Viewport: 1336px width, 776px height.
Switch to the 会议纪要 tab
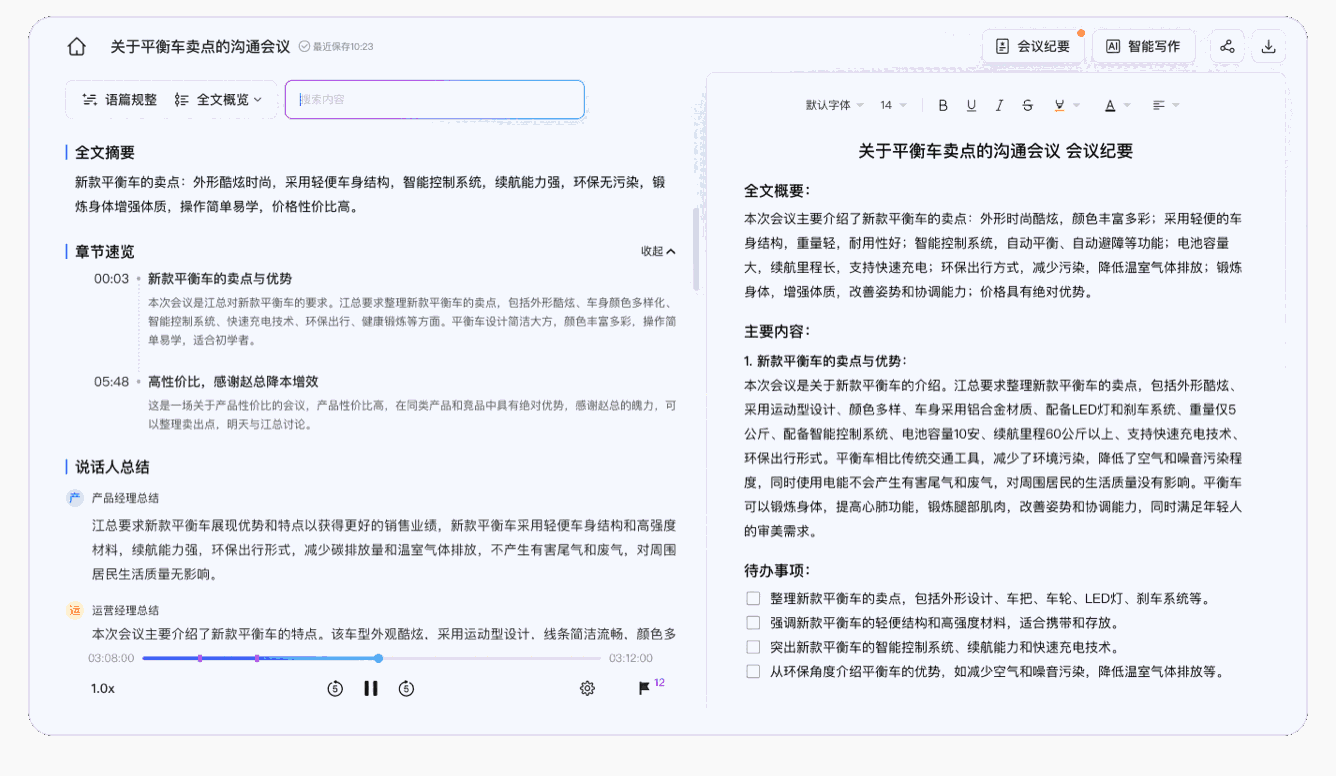point(1034,46)
